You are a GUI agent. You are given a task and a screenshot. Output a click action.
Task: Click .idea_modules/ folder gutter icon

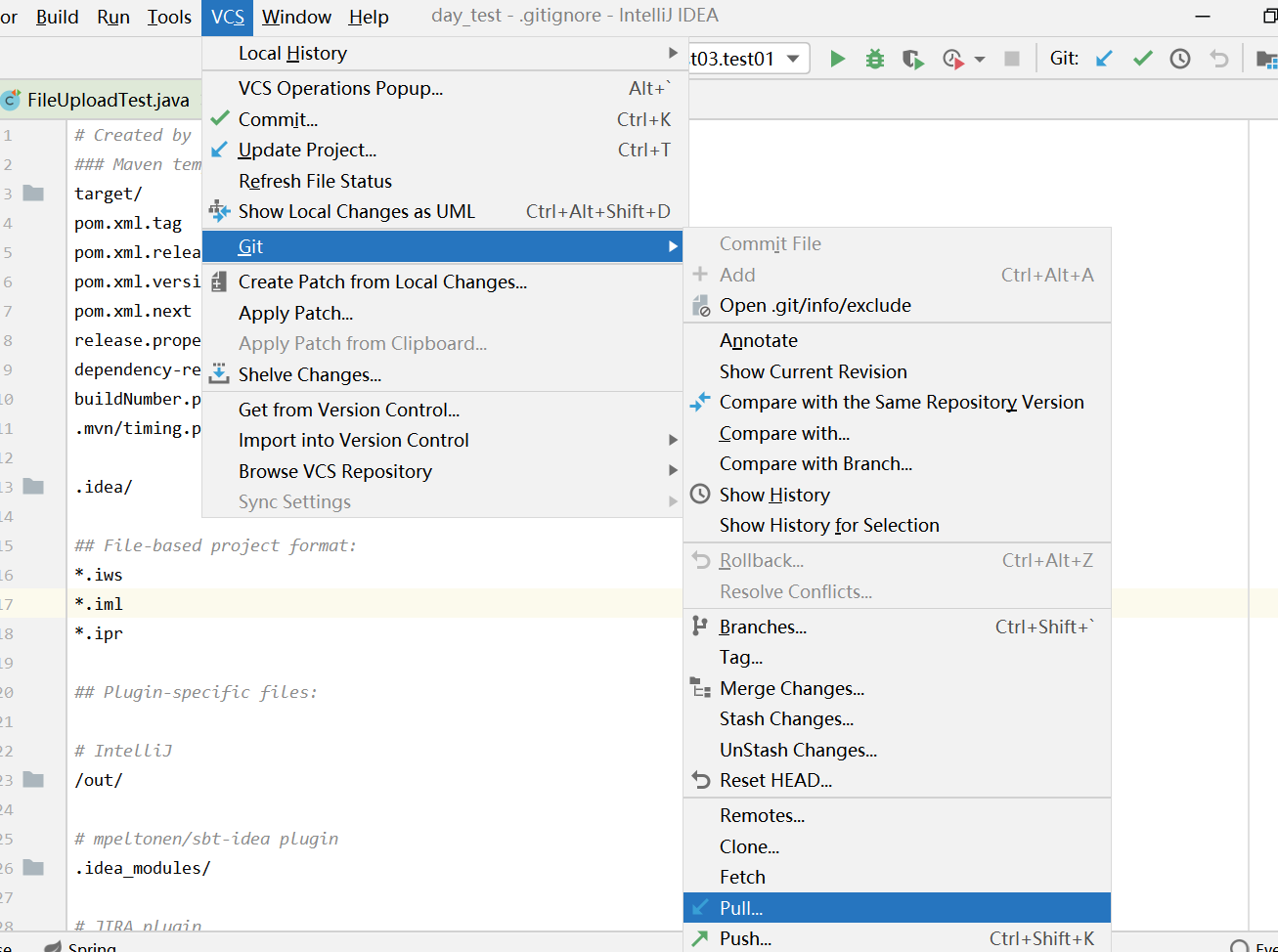[x=33, y=867]
